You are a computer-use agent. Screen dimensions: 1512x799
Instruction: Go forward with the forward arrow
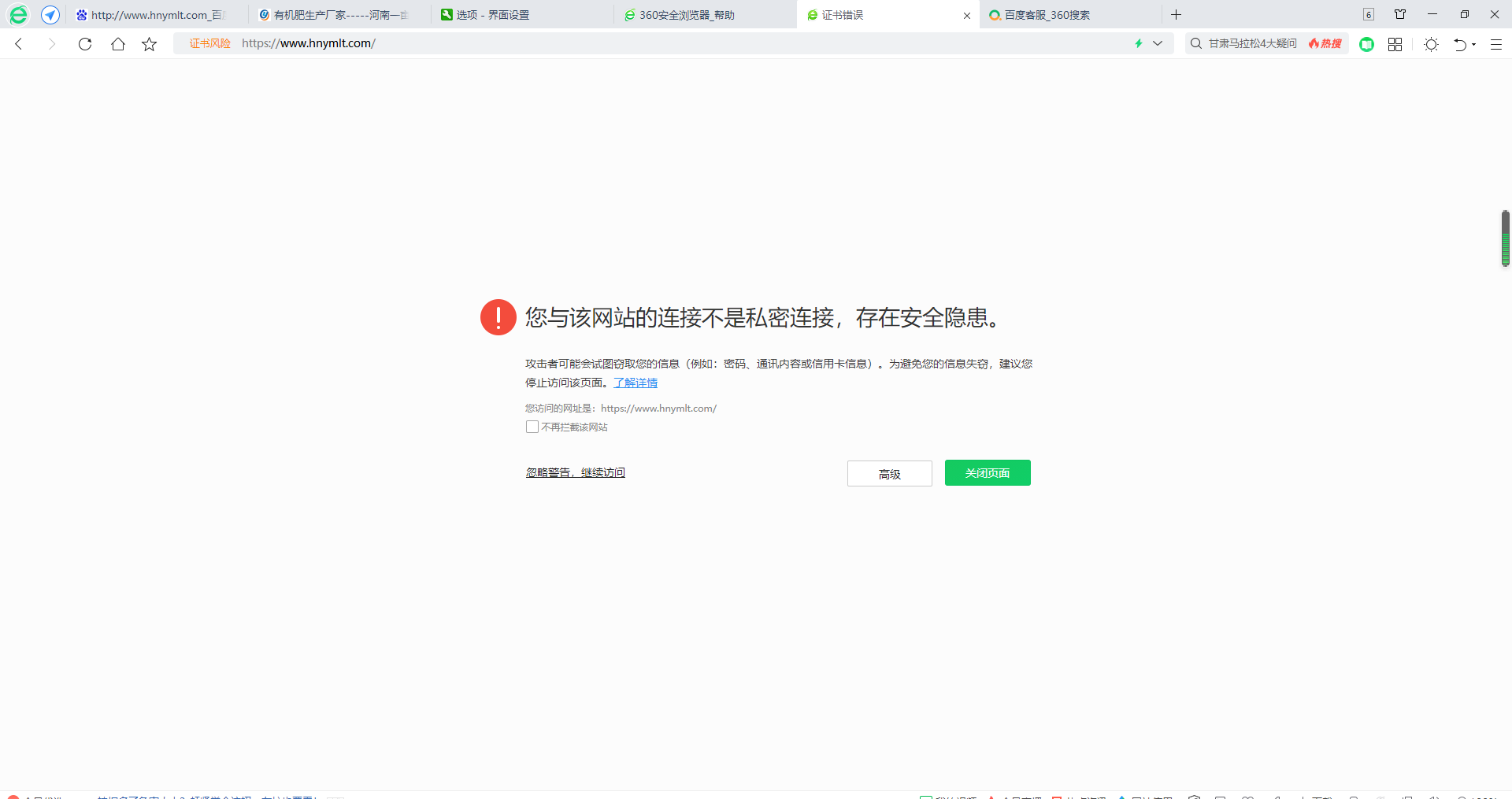tap(52, 44)
